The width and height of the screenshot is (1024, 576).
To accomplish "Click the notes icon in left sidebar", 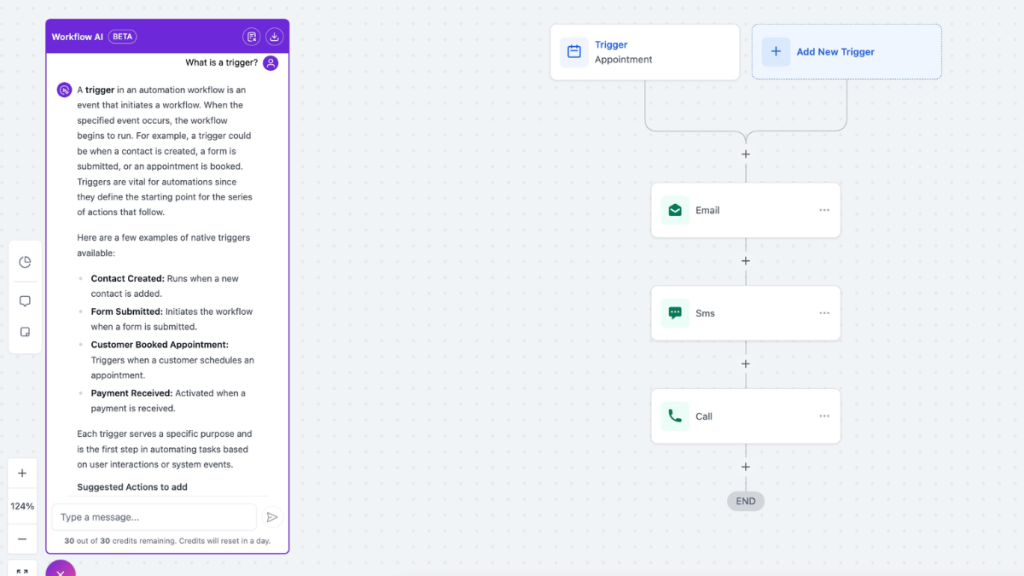I will [x=24, y=331].
